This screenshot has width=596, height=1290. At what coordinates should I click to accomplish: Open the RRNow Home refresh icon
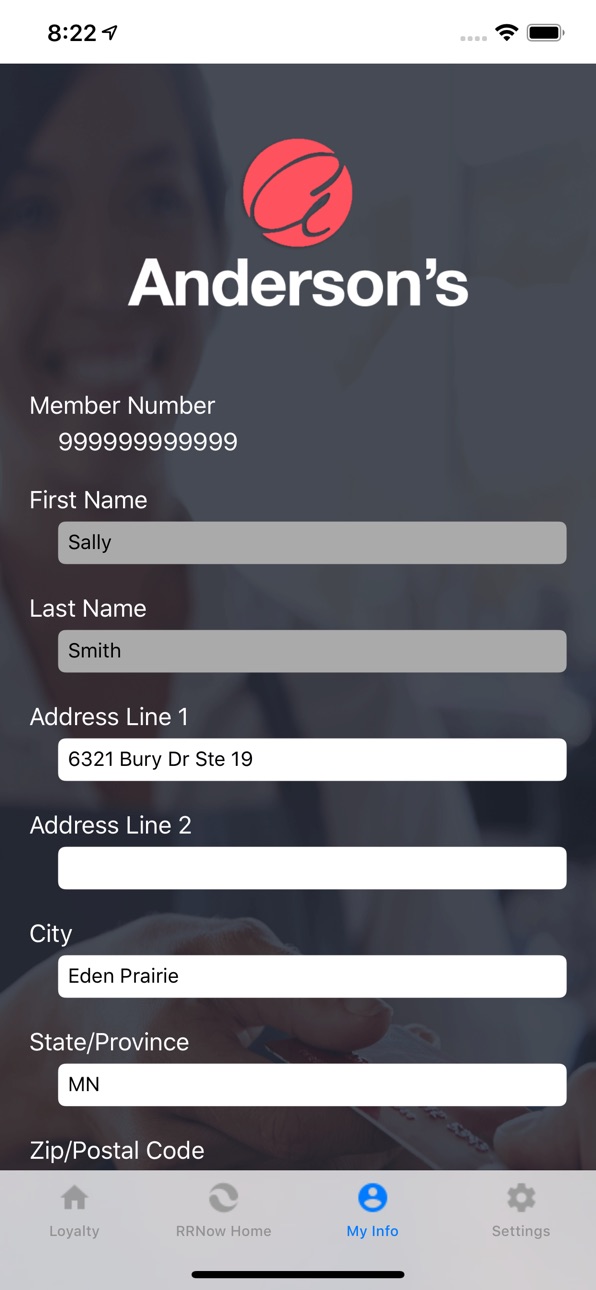(223, 1197)
